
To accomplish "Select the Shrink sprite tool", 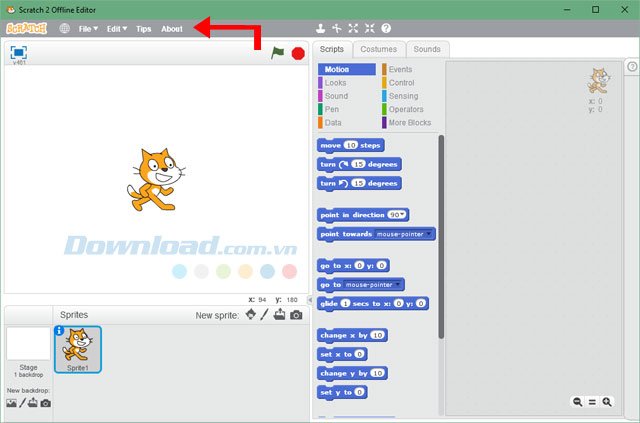I will [x=369, y=28].
